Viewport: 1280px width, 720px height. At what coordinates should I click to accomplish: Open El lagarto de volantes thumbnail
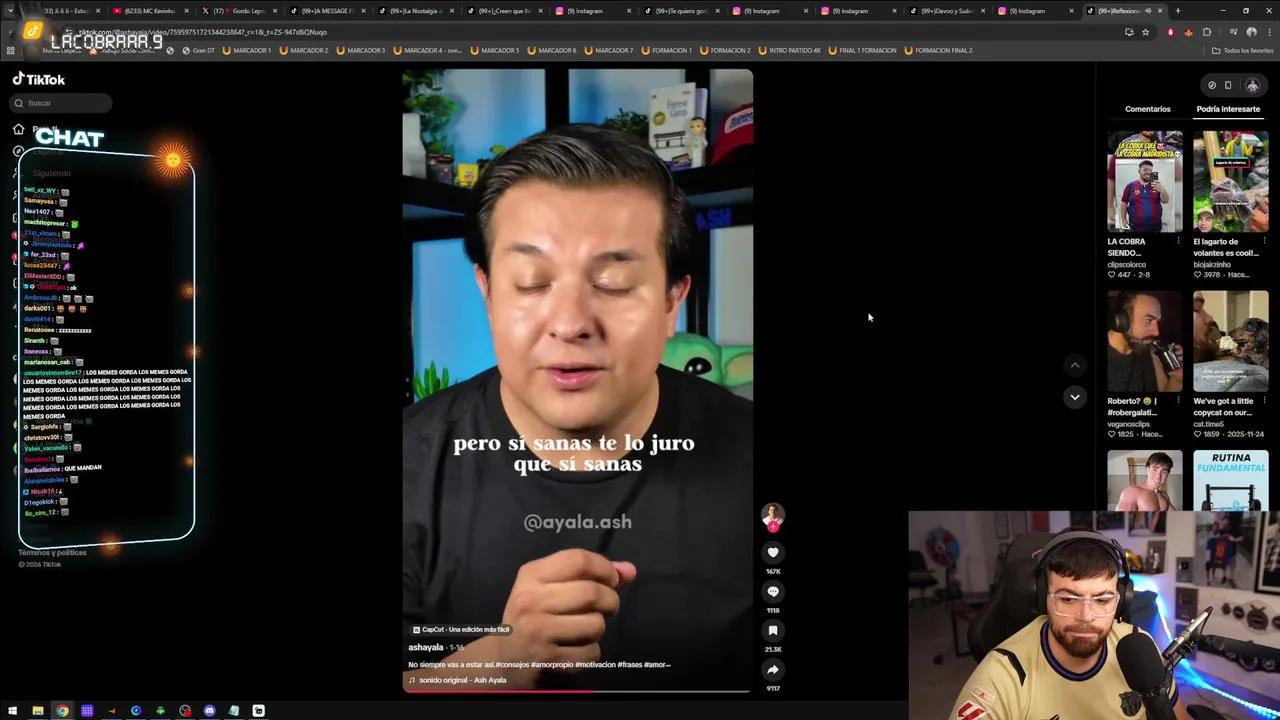point(1230,182)
